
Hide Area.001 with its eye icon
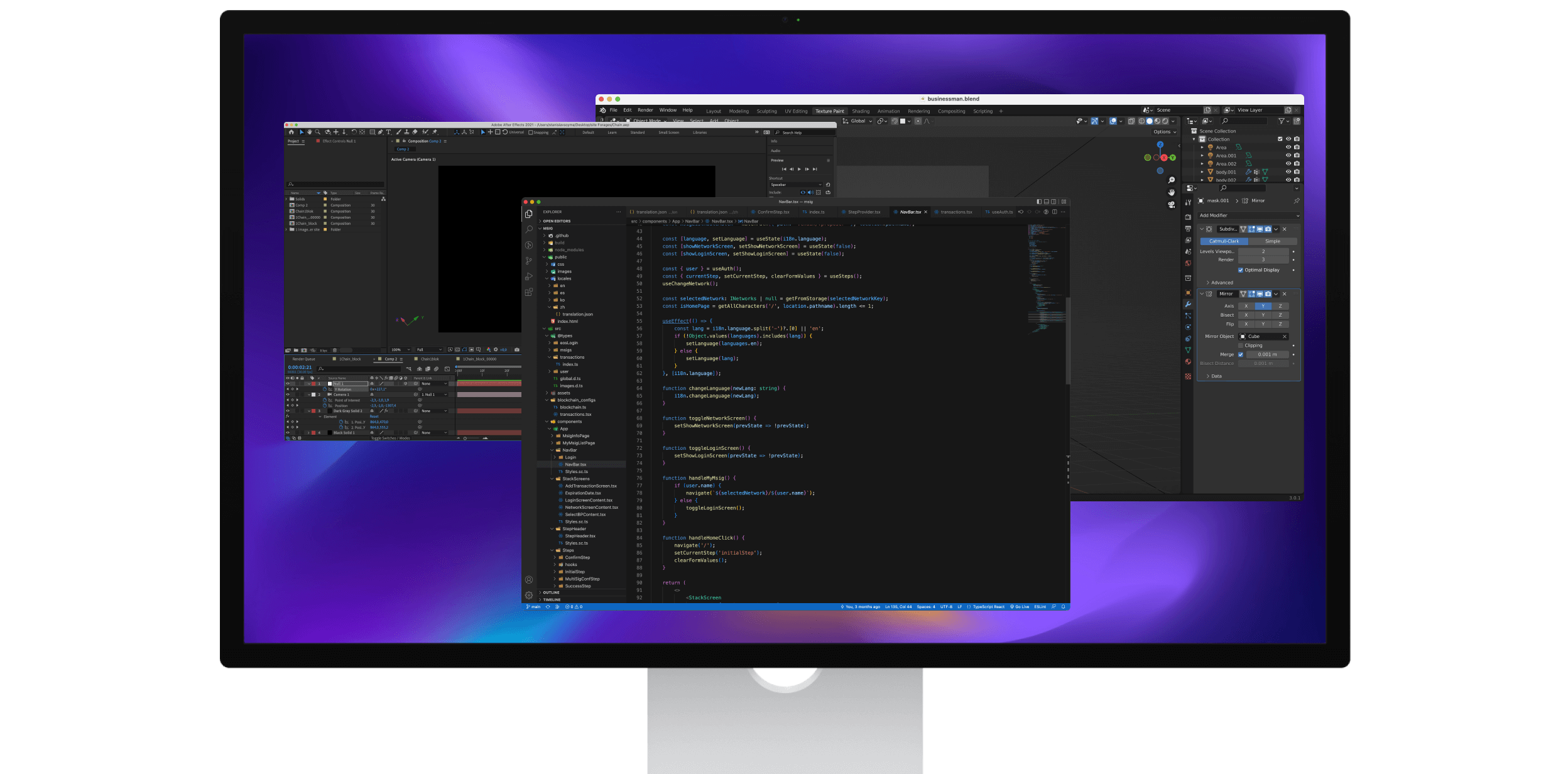[x=1288, y=155]
